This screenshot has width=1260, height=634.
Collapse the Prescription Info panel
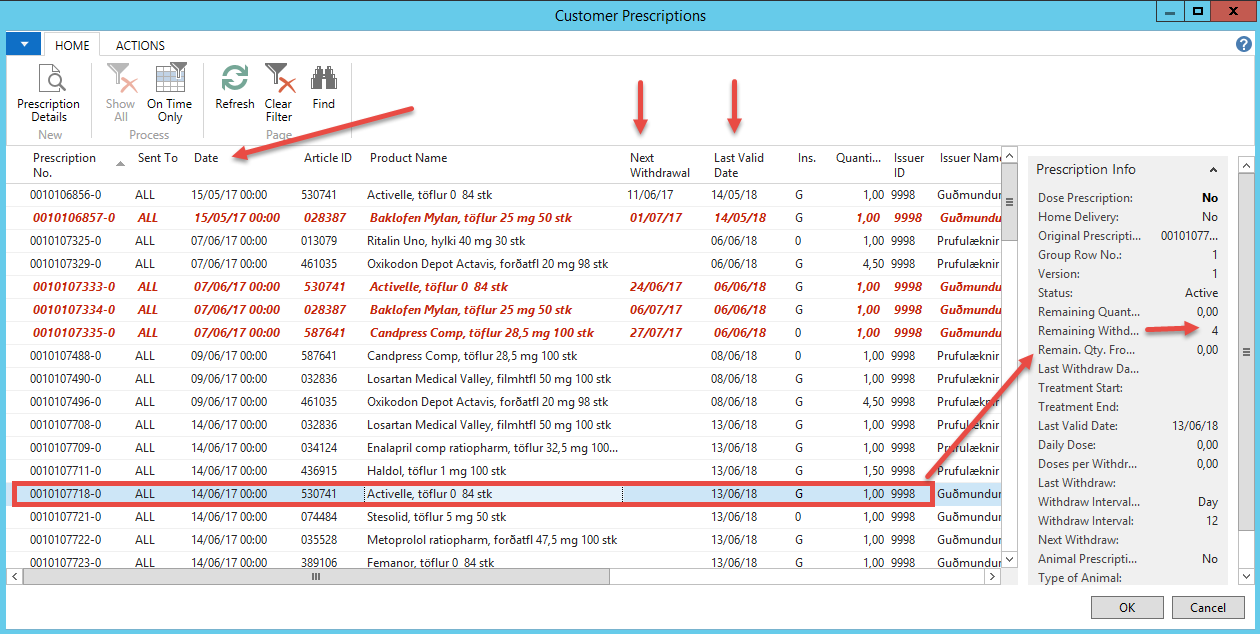(1213, 170)
